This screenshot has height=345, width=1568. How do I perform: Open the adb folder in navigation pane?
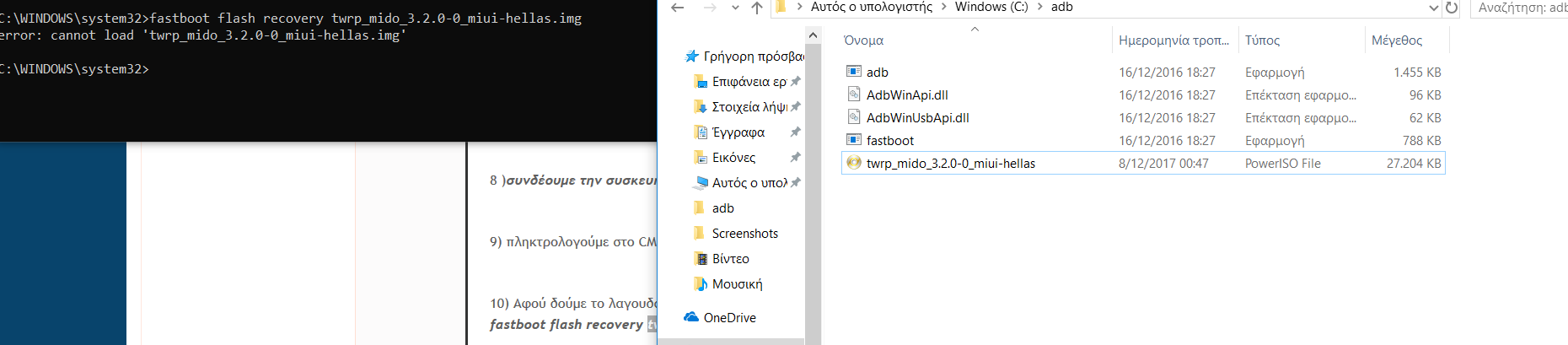click(x=722, y=208)
